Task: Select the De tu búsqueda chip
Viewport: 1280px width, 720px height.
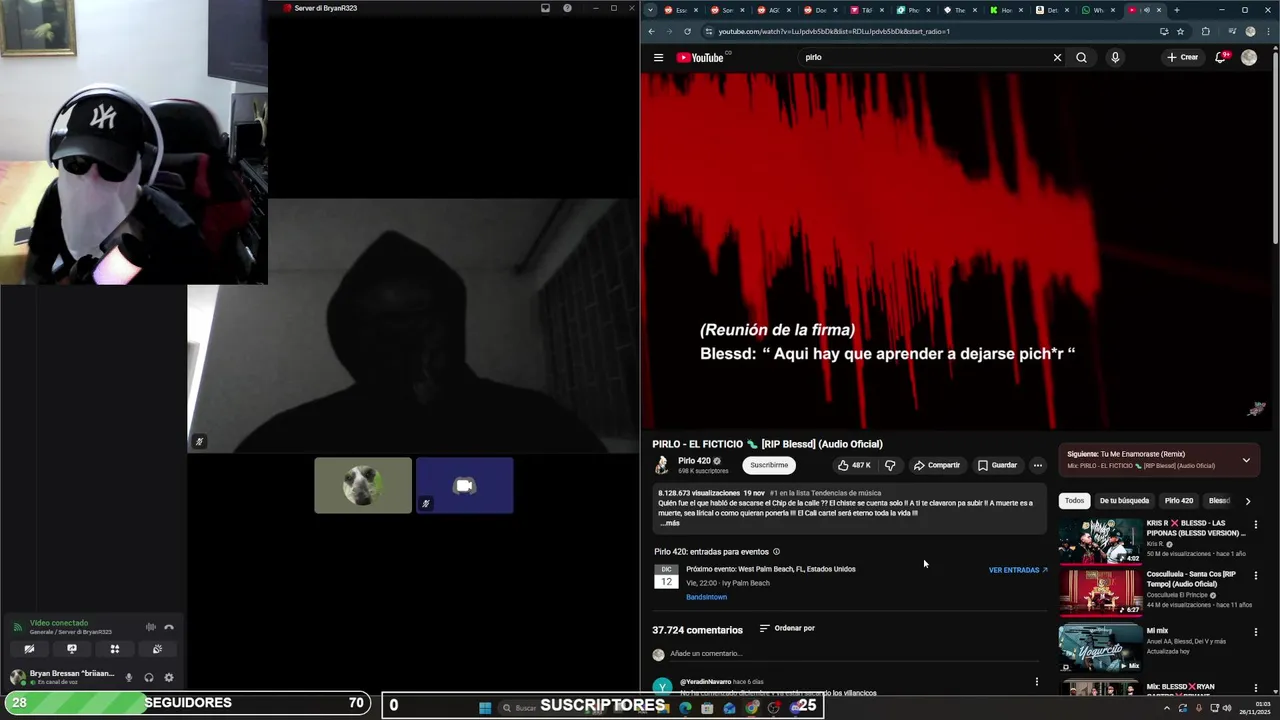Action: click(x=1124, y=500)
